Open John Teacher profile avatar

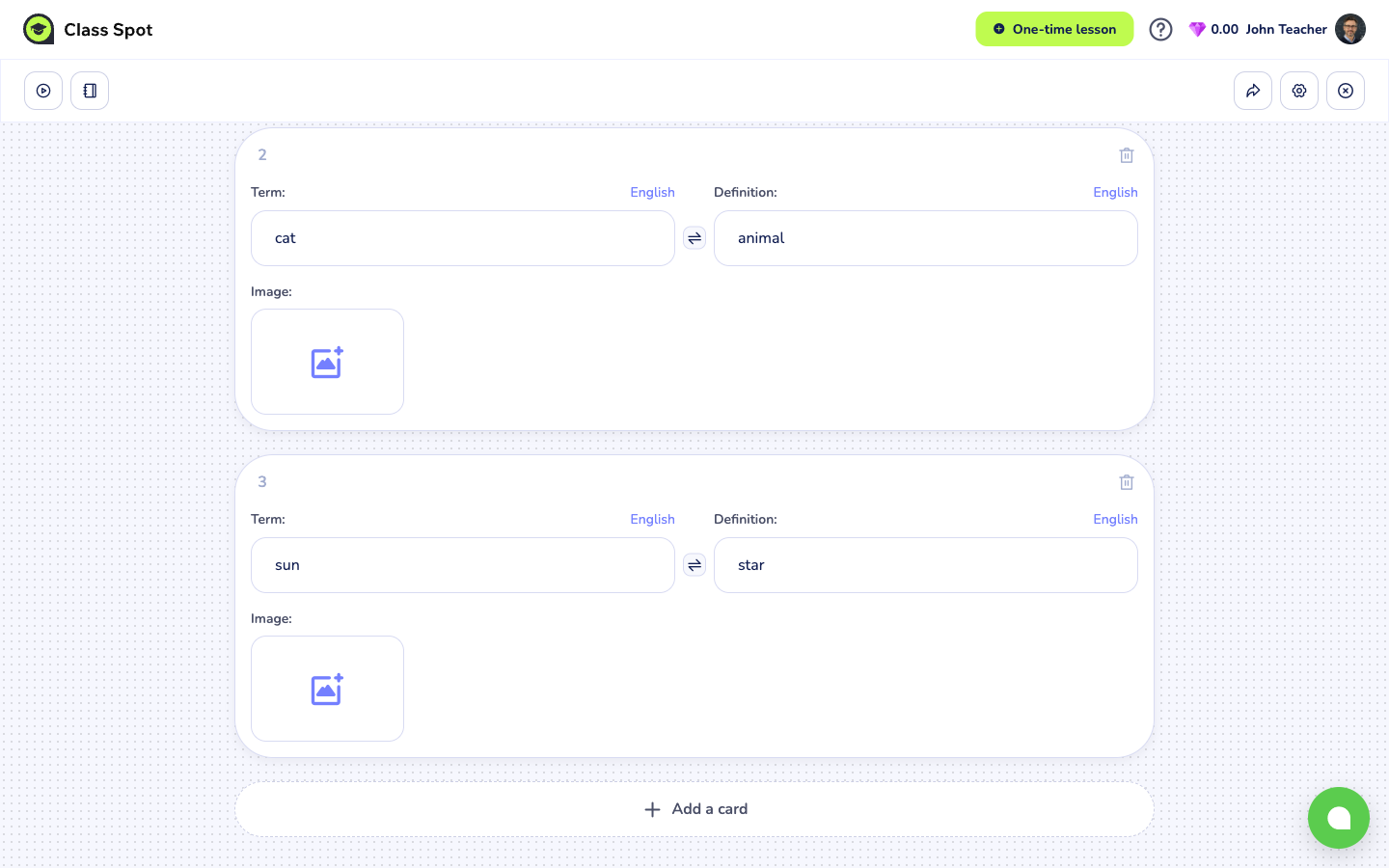coord(1350,29)
